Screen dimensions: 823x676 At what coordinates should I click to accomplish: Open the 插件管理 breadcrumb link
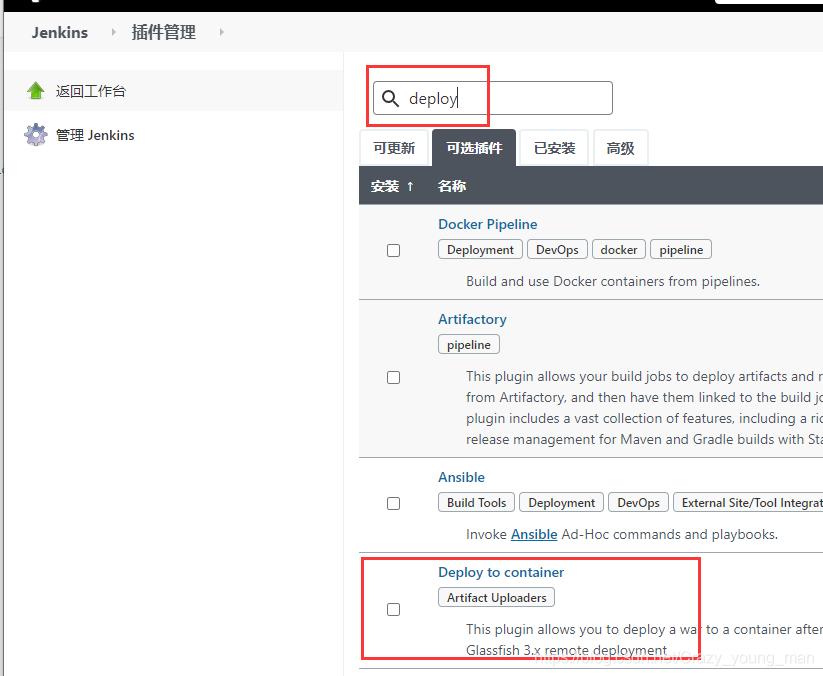(164, 33)
